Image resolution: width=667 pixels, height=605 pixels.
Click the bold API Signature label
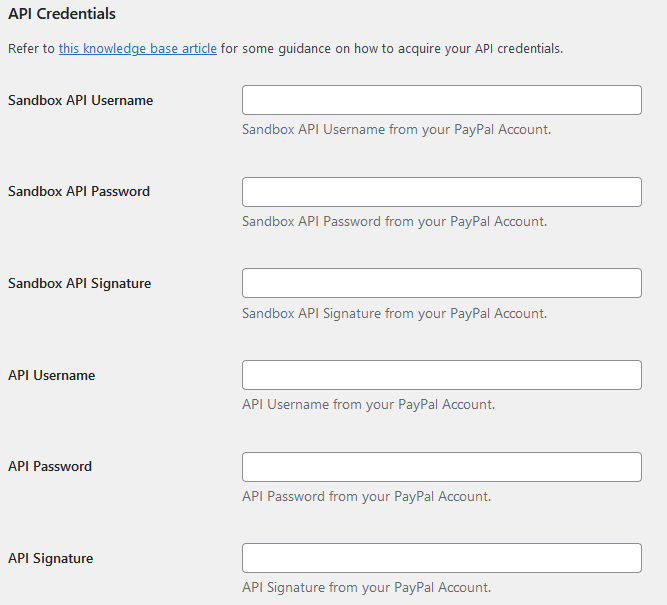click(x=50, y=558)
